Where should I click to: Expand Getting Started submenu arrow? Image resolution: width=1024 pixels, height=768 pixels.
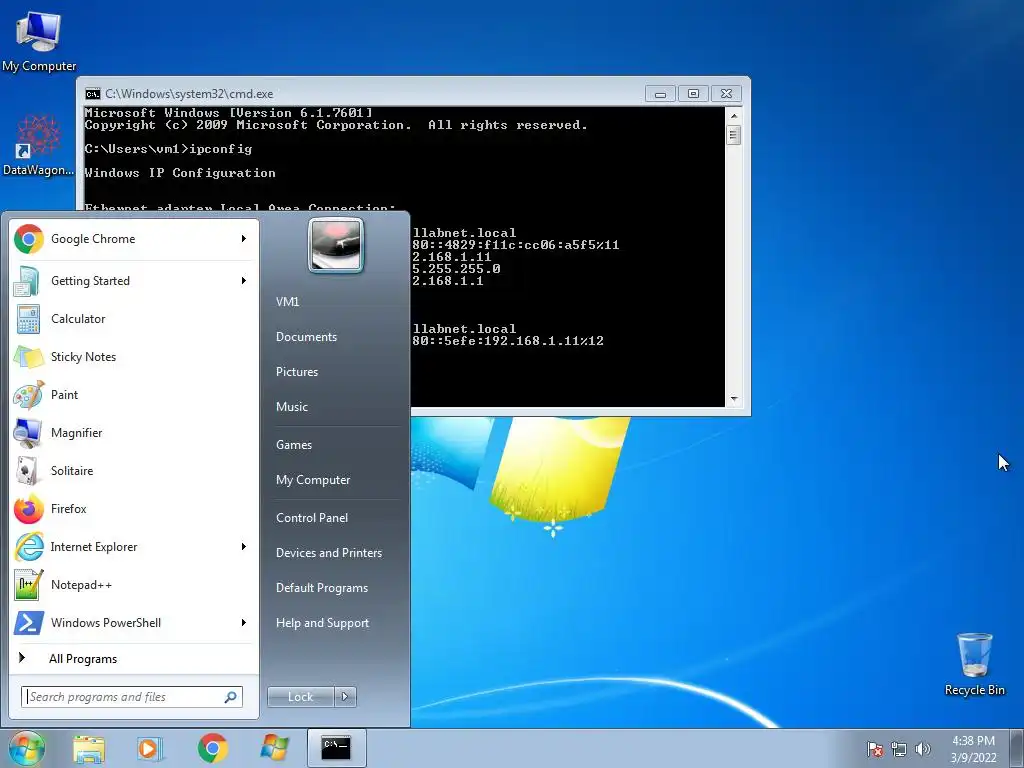pos(244,281)
